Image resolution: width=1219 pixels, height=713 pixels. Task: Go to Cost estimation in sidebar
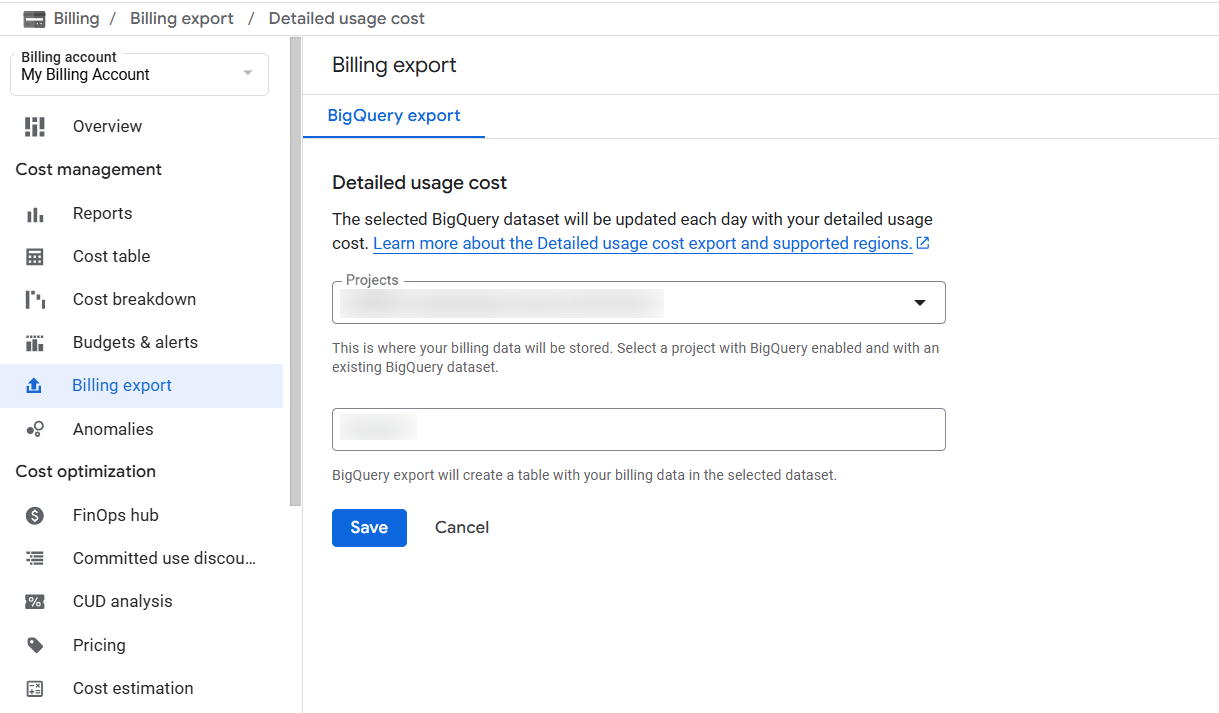pos(133,688)
